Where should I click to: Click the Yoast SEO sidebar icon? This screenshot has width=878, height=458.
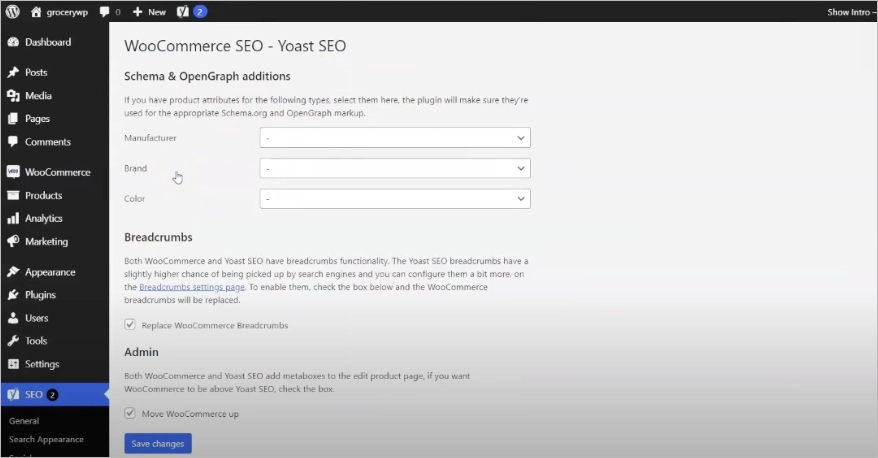[13, 395]
